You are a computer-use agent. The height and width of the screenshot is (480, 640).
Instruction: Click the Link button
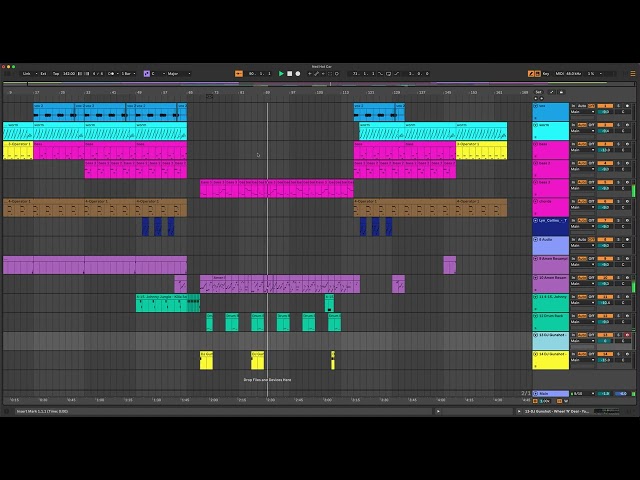(x=27, y=73)
